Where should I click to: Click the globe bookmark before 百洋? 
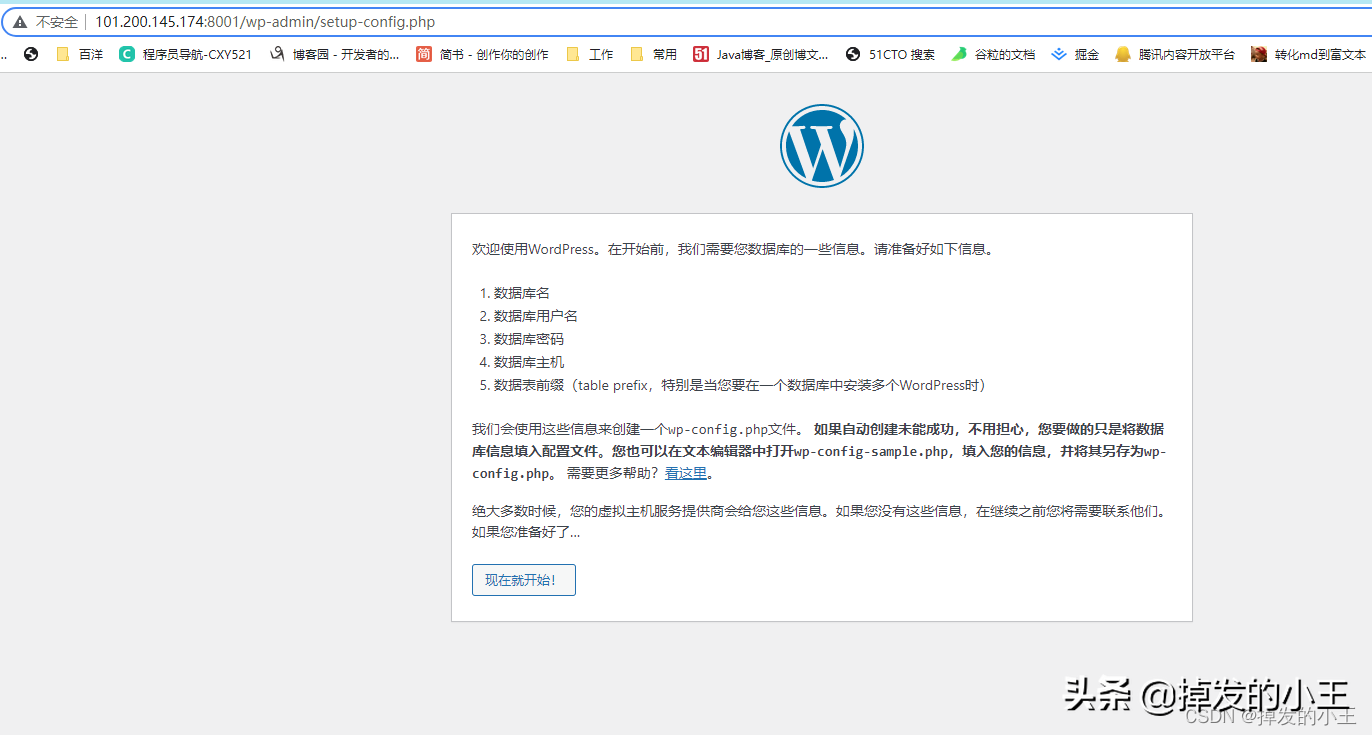[x=31, y=55]
